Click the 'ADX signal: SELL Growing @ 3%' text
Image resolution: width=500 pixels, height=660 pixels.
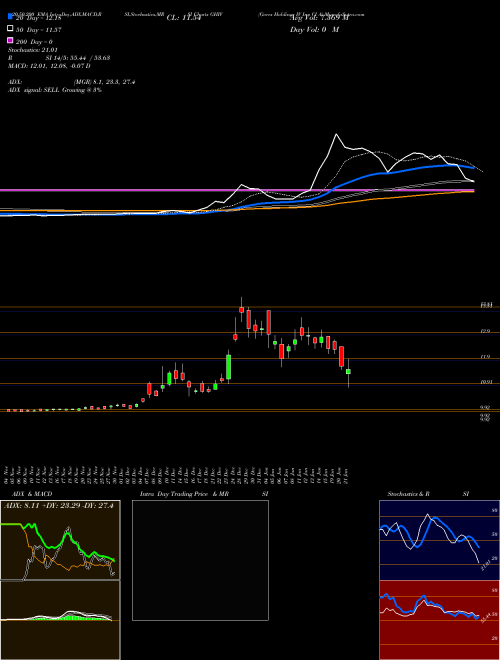[x=55, y=90]
